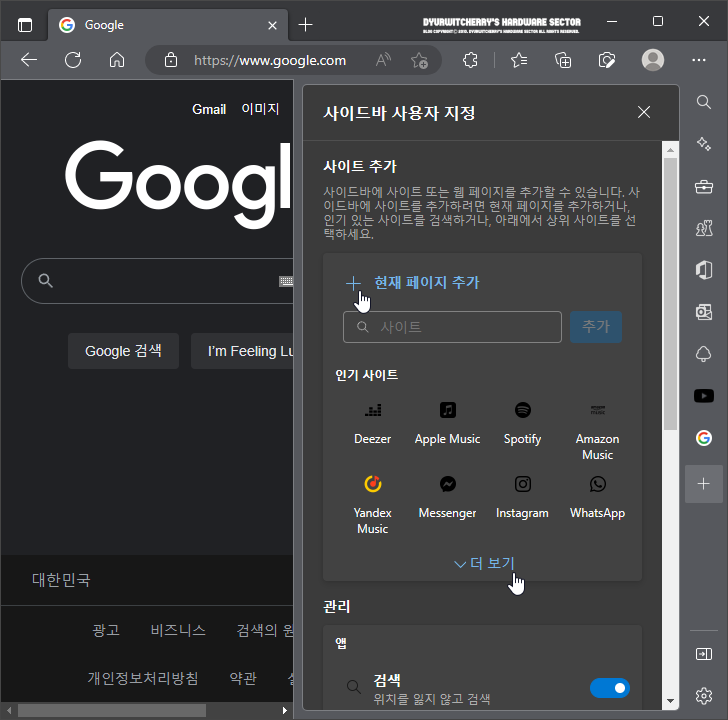Click panel scrollbar up arrow
The height and width of the screenshot is (720, 728).
coord(670,149)
